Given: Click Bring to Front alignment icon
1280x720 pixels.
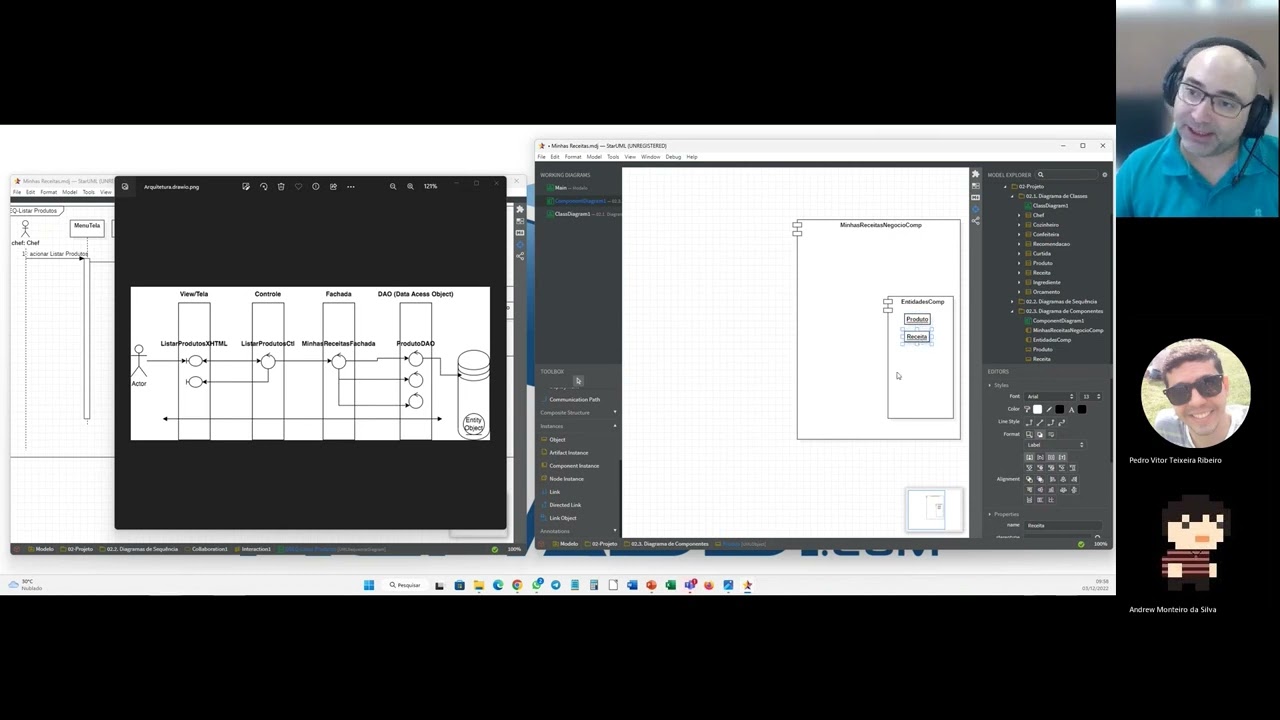Looking at the screenshot, I should click(1029, 479).
